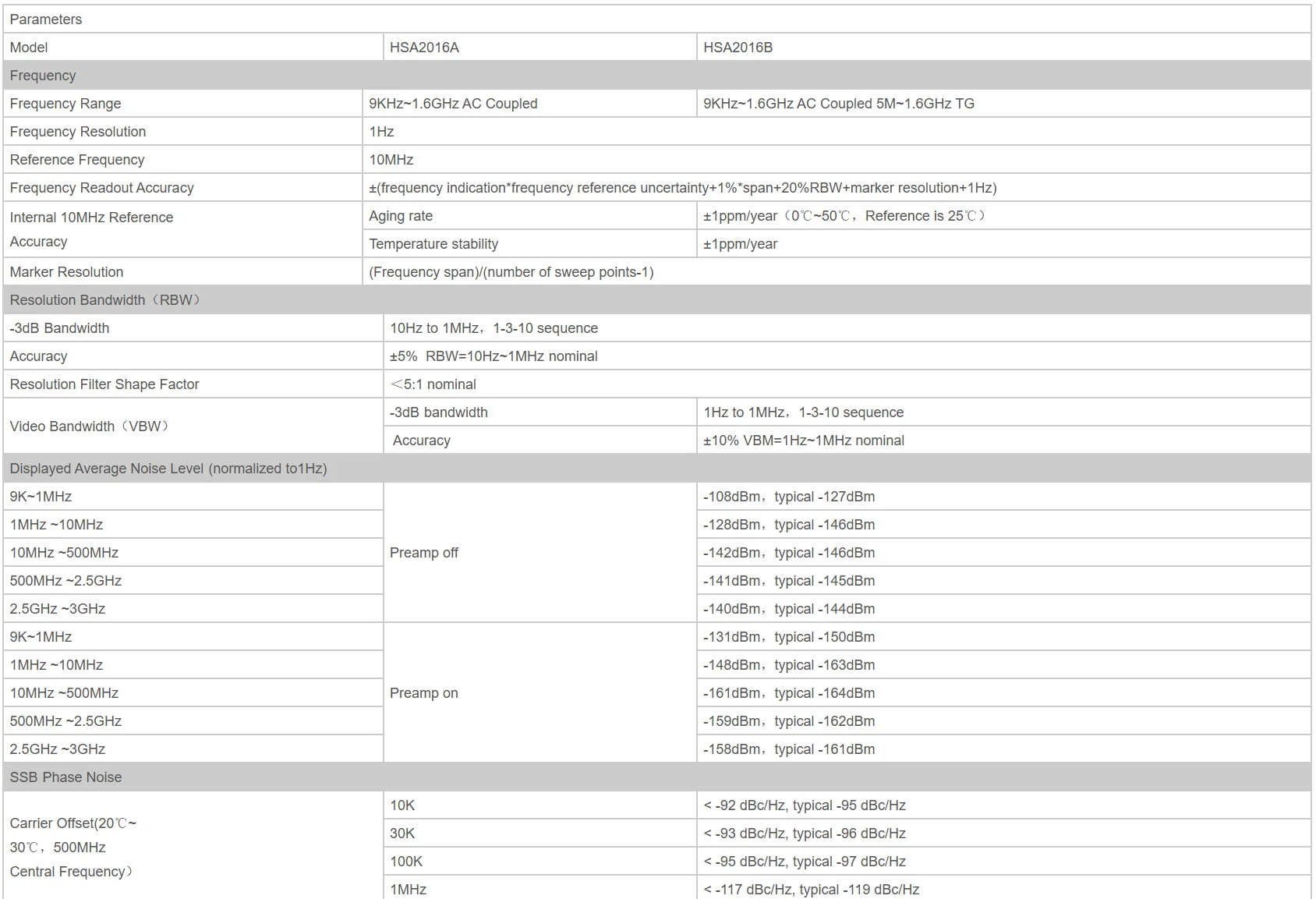This screenshot has height=899, width=1316.
Task: Click the "Frequency Resolution" label
Action: tap(78, 132)
